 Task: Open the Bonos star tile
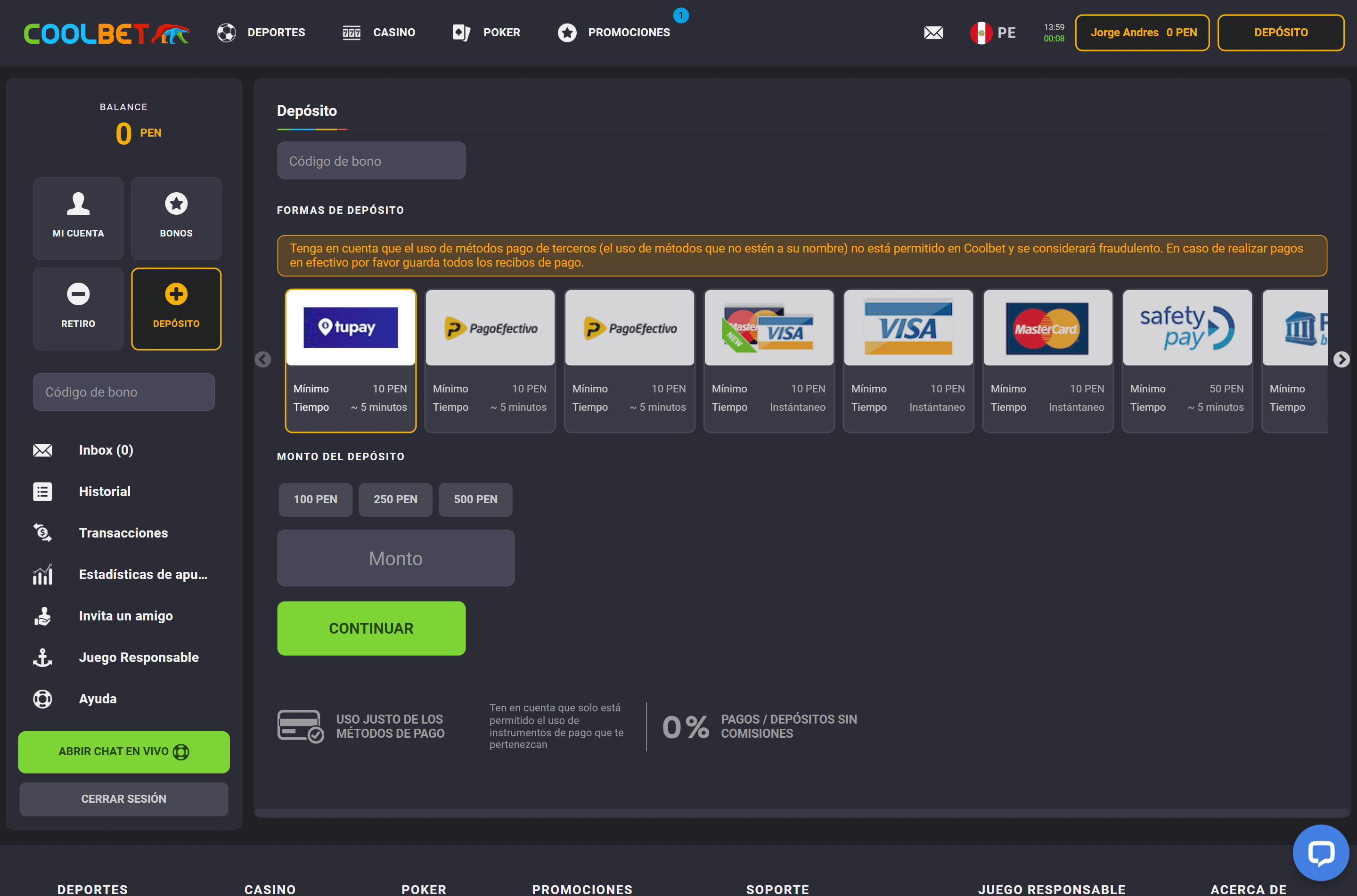click(x=176, y=218)
